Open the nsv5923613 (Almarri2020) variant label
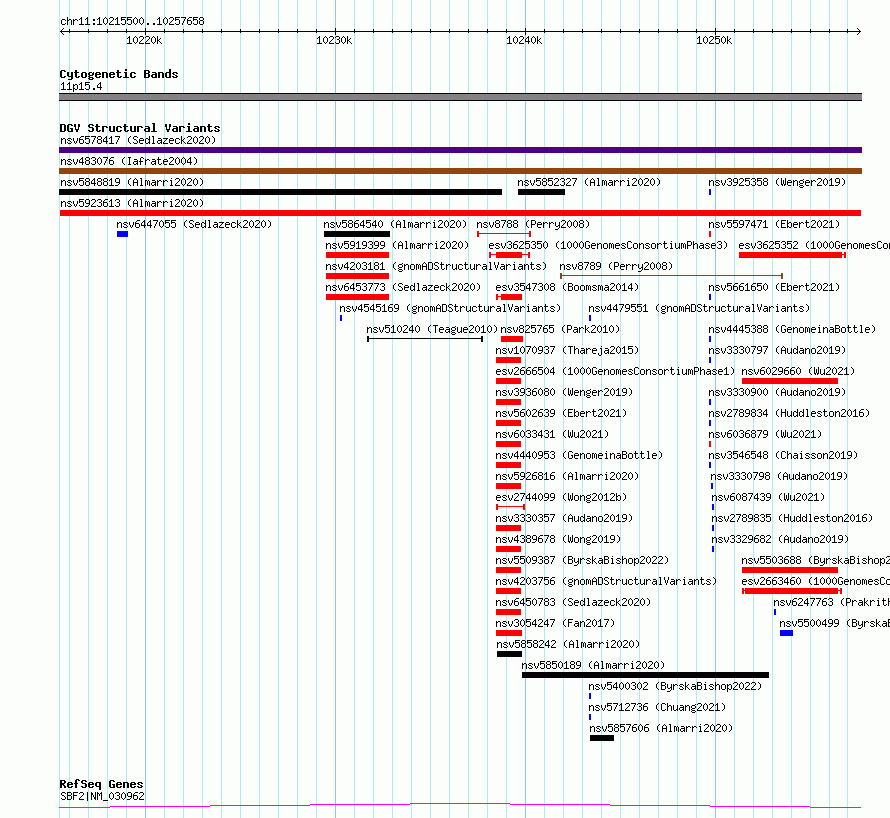The image size is (890, 818). pos(132,203)
